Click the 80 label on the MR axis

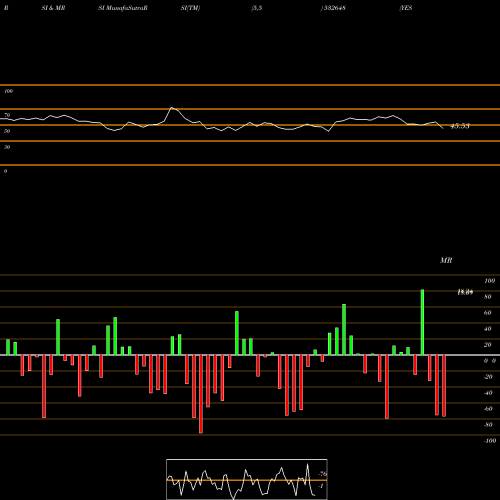(488, 297)
